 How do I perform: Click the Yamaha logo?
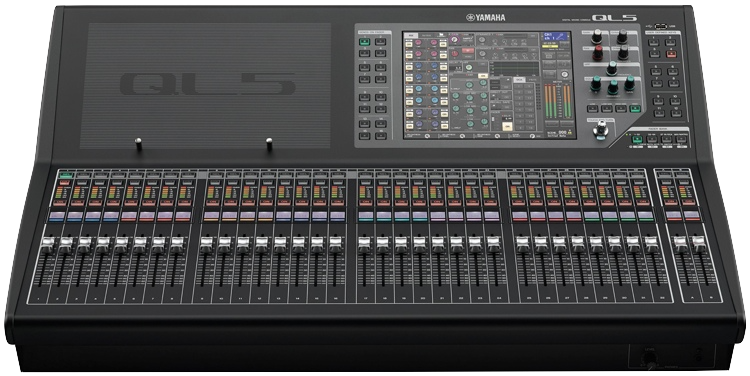tap(485, 18)
